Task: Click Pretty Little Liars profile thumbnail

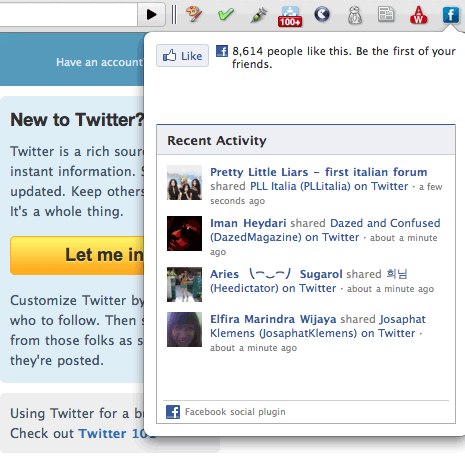Action: [184, 182]
